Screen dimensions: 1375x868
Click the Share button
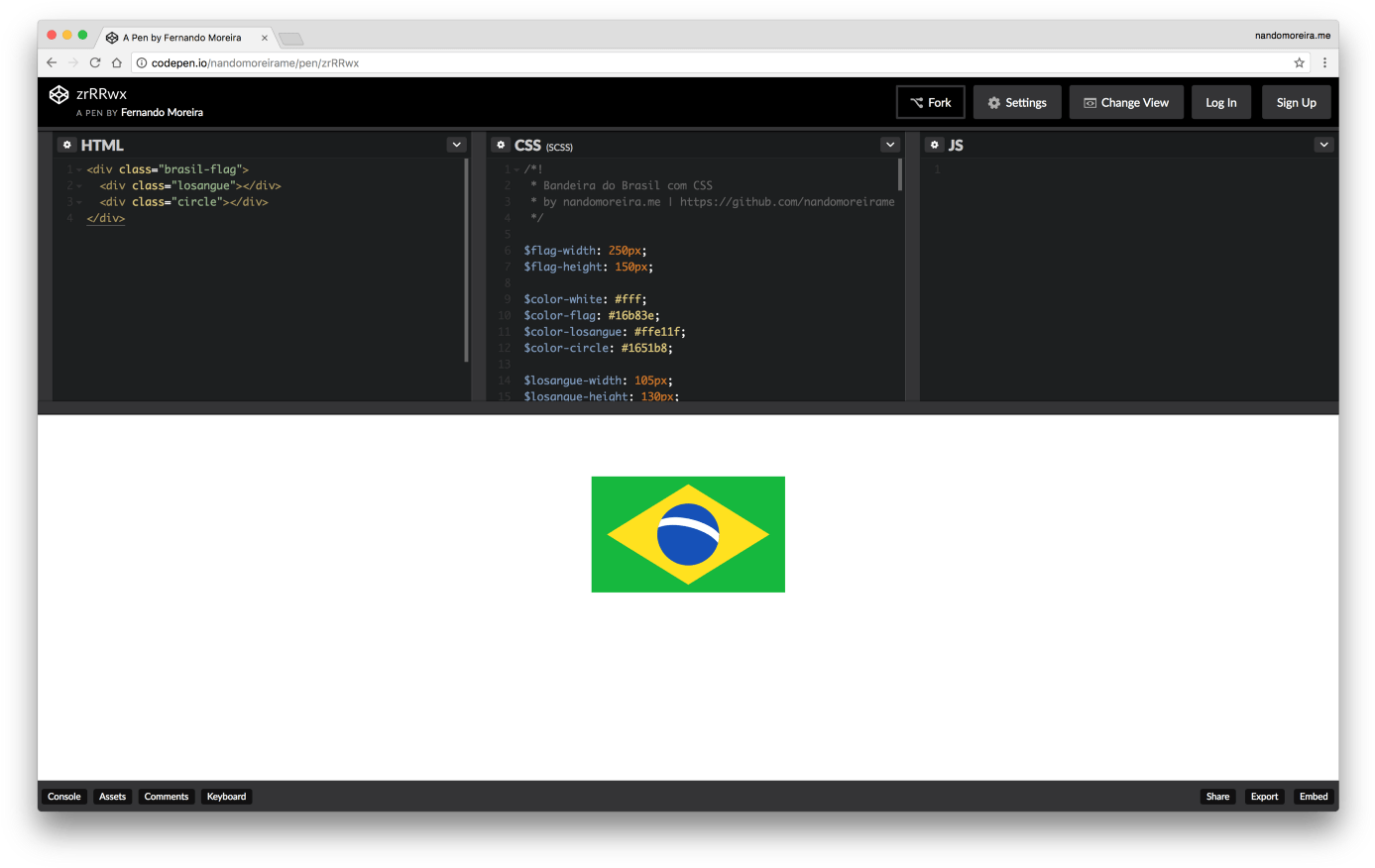pyautogui.click(x=1218, y=797)
